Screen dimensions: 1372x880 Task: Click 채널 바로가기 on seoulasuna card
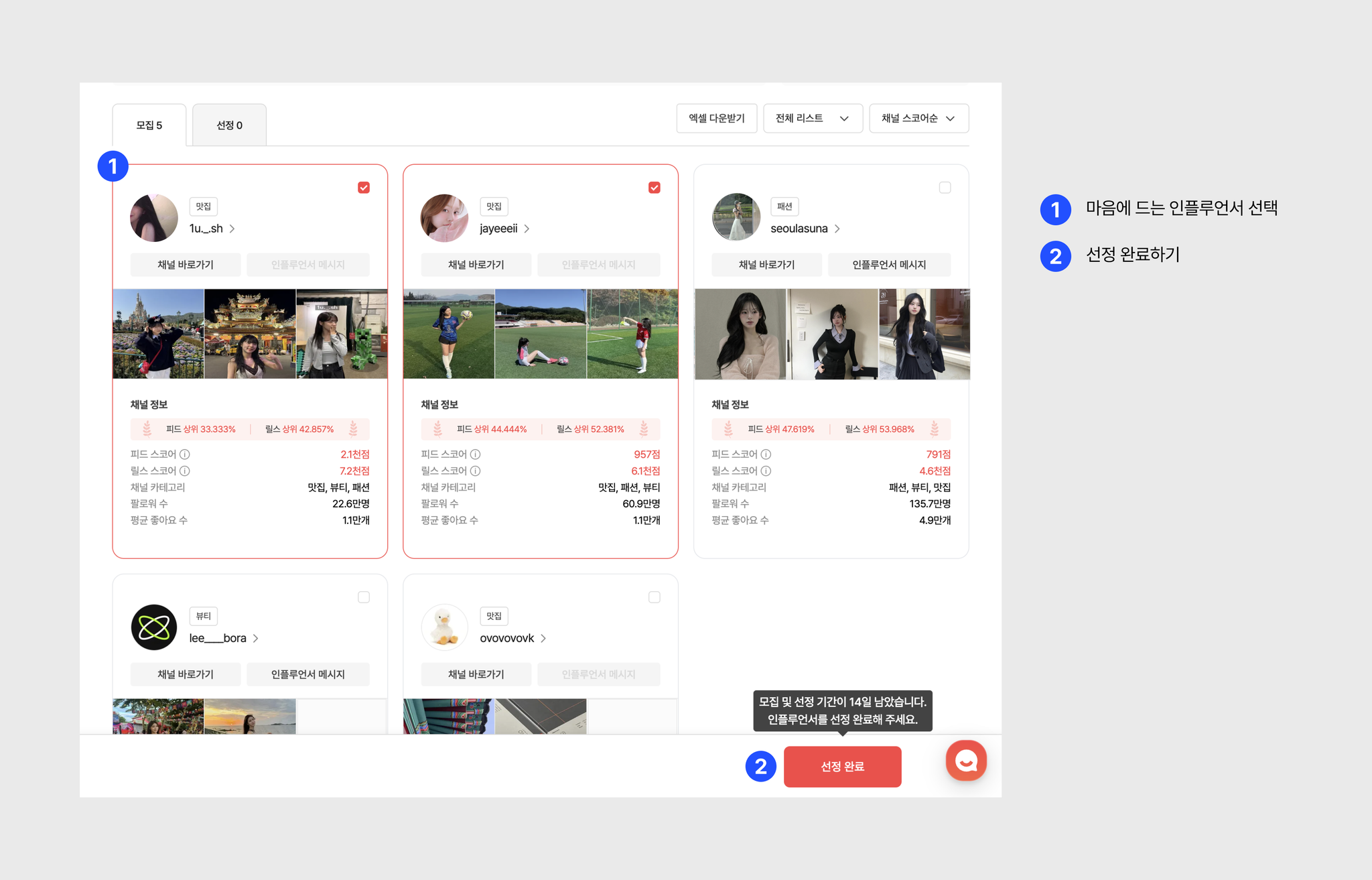point(767,265)
